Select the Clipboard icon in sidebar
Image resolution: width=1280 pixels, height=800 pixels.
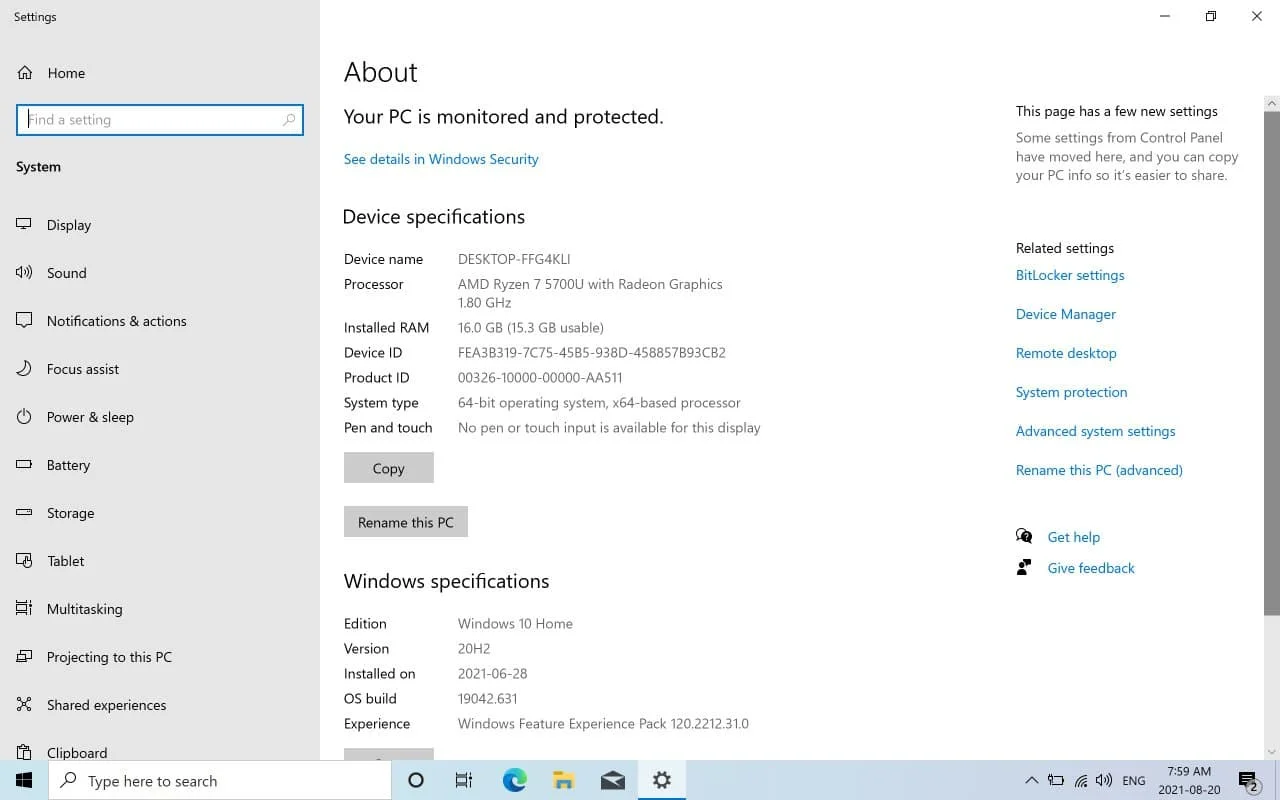point(25,752)
